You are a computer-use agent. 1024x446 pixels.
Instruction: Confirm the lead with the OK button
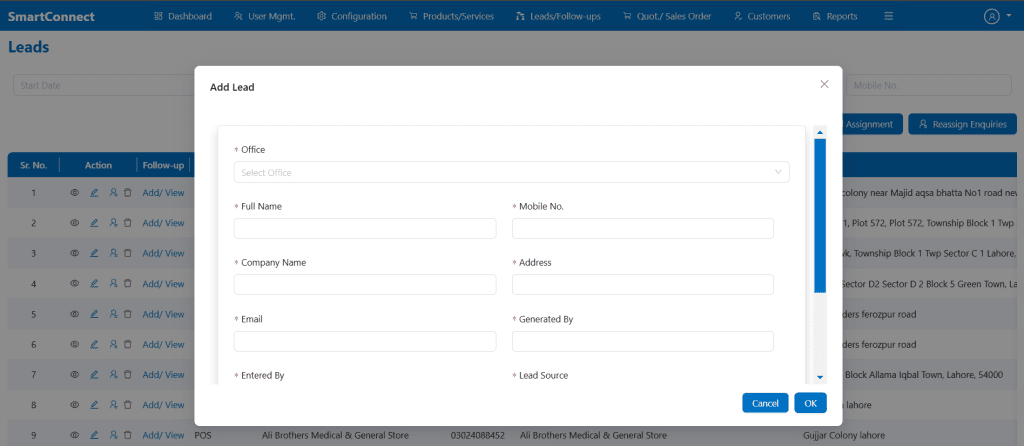[810, 403]
